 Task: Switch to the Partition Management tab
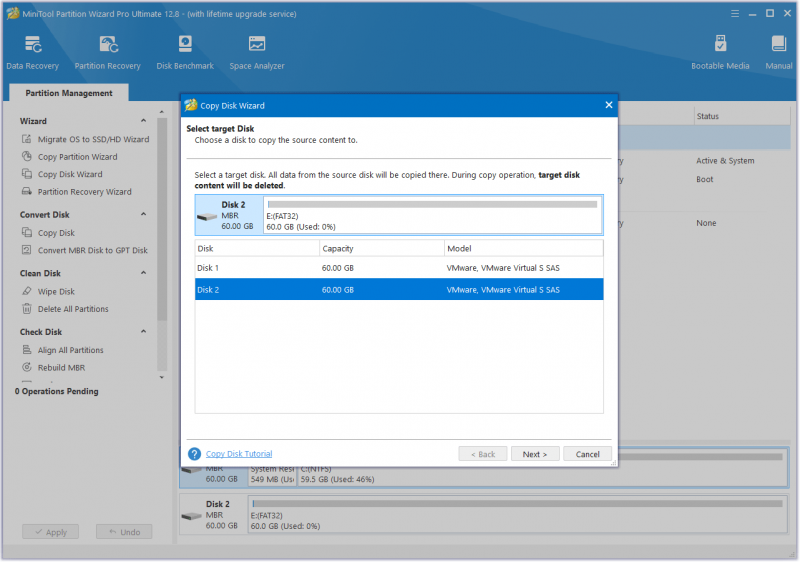[69, 93]
